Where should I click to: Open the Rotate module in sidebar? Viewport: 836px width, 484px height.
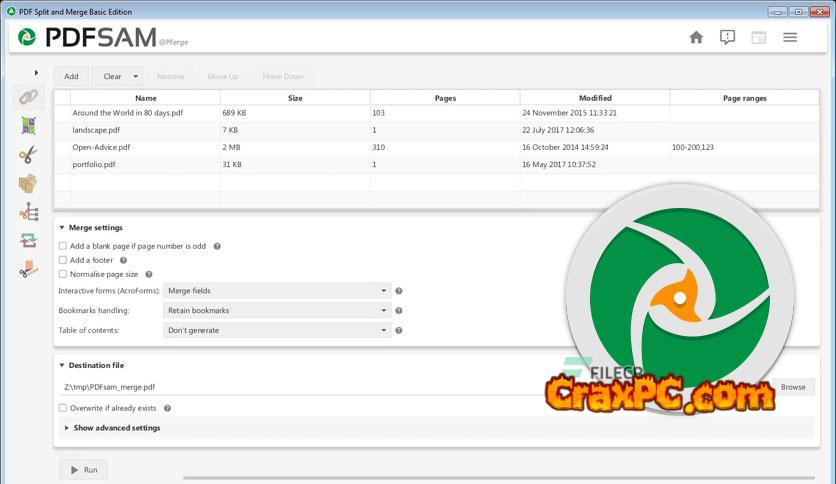tap(27, 240)
